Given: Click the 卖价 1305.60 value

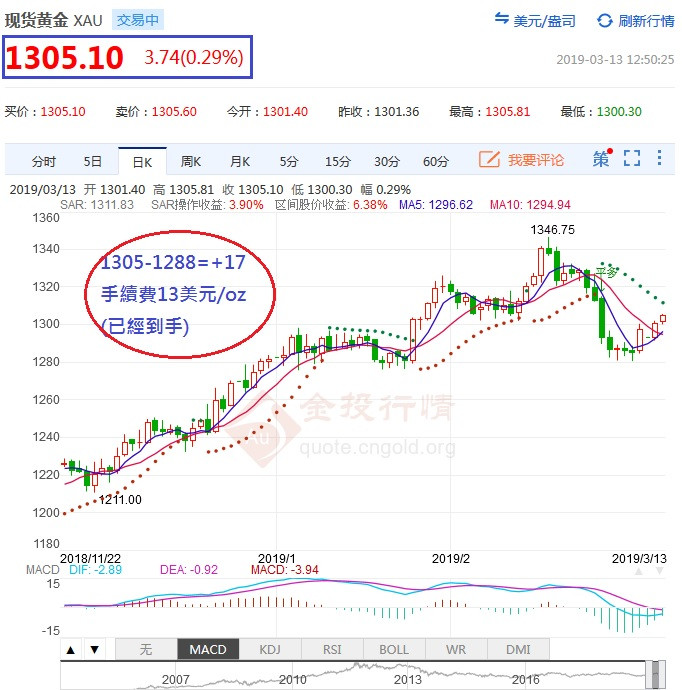Looking at the screenshot, I should [174, 111].
